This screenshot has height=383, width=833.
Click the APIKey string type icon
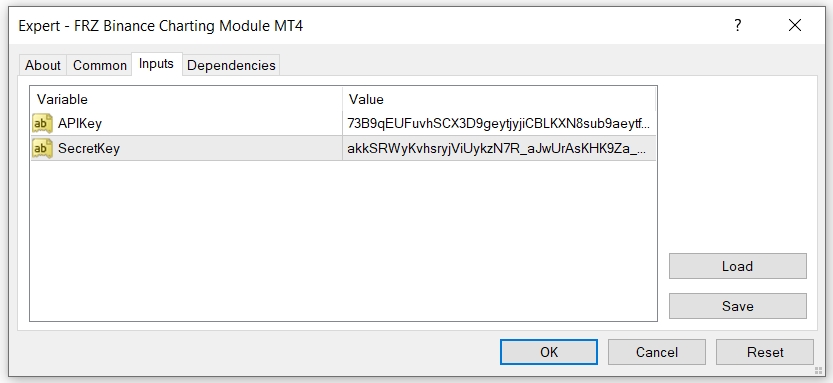pos(42,123)
